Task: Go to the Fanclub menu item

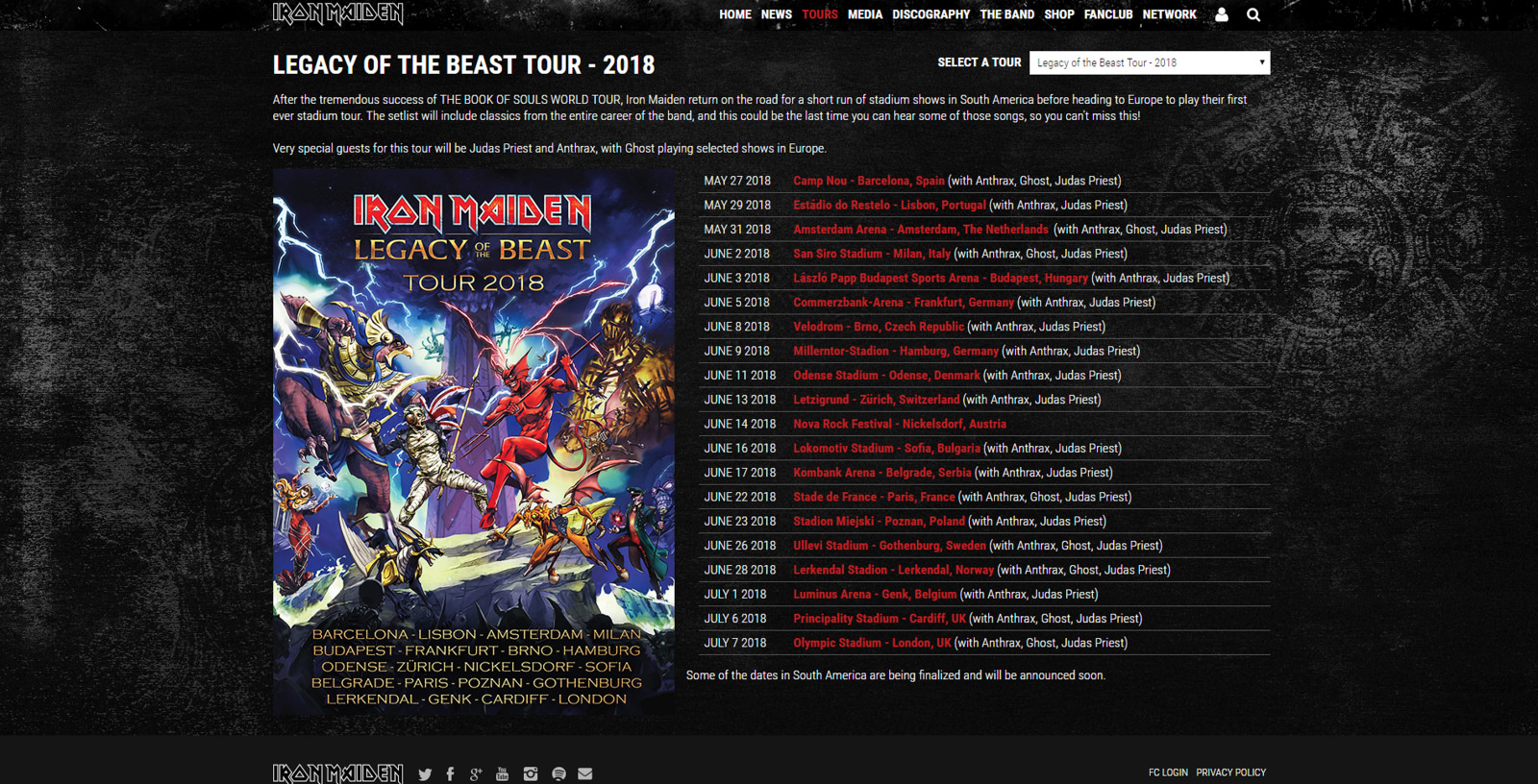Action: pyautogui.click(x=1107, y=14)
